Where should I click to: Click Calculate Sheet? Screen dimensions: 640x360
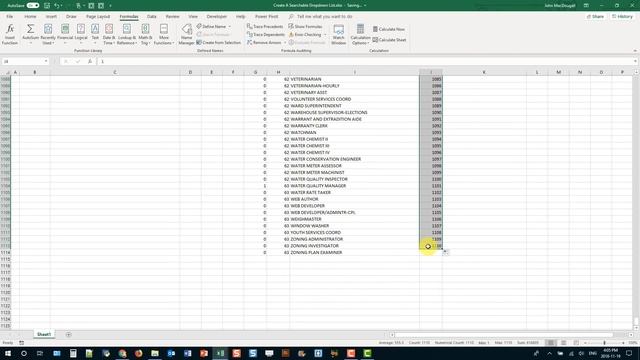click(x=389, y=40)
